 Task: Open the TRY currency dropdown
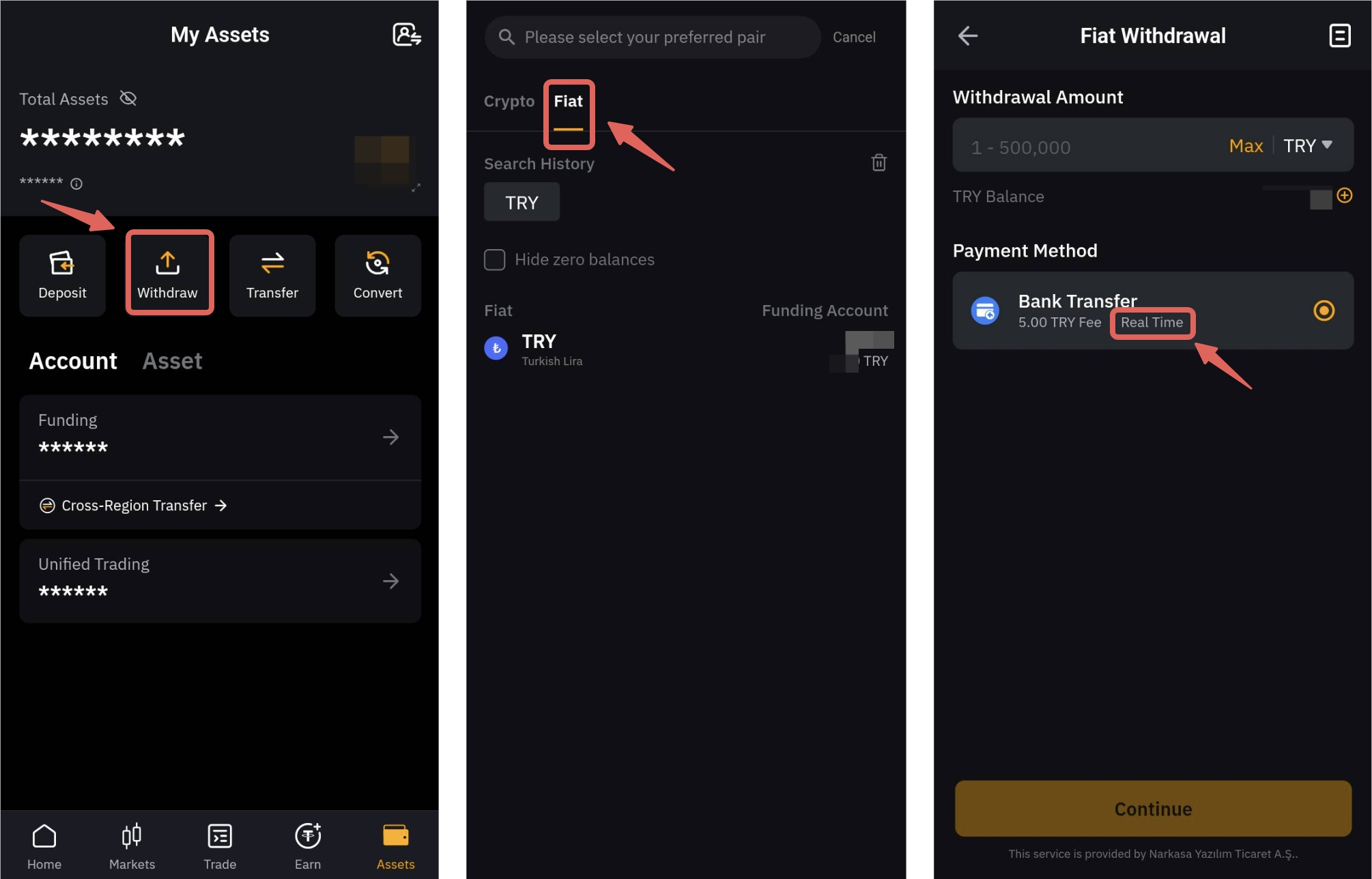[x=1307, y=145]
